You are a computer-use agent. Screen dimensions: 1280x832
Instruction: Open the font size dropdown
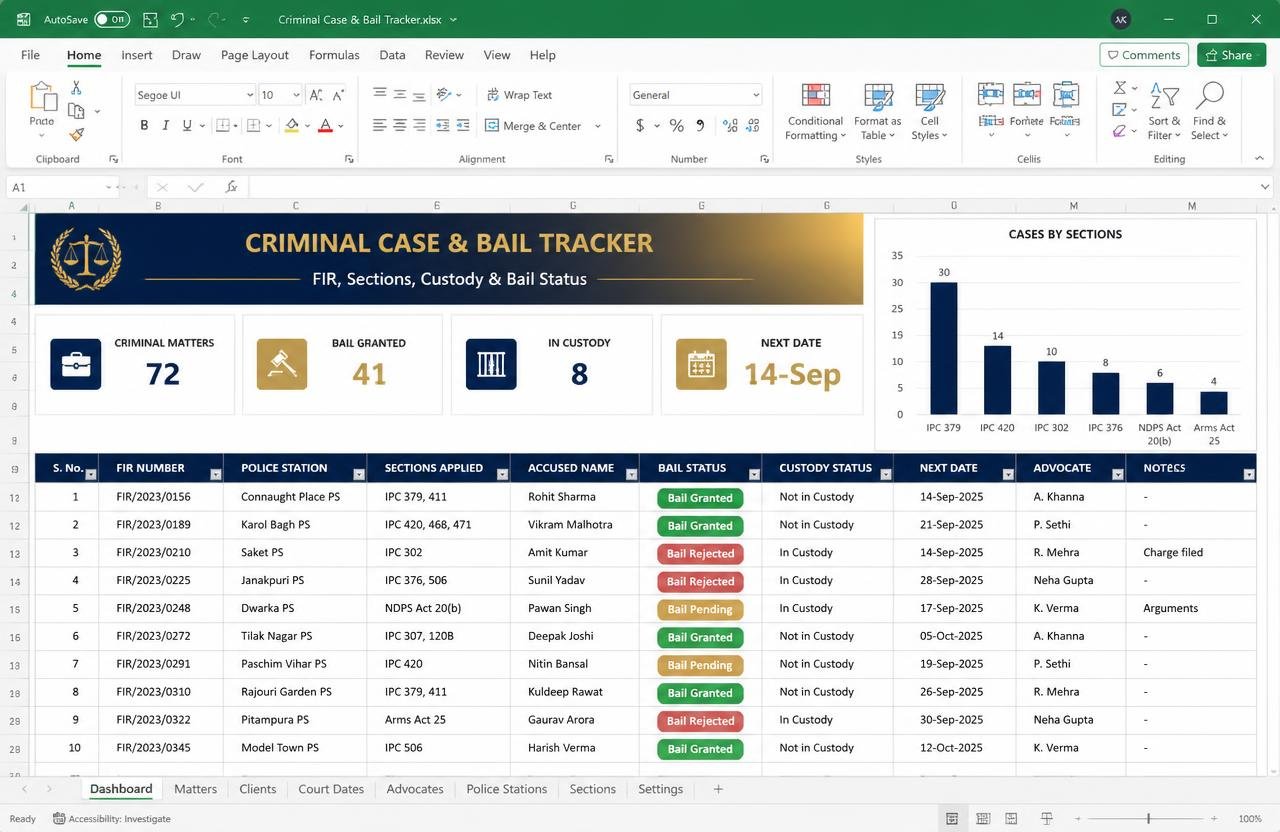pyautogui.click(x=296, y=95)
